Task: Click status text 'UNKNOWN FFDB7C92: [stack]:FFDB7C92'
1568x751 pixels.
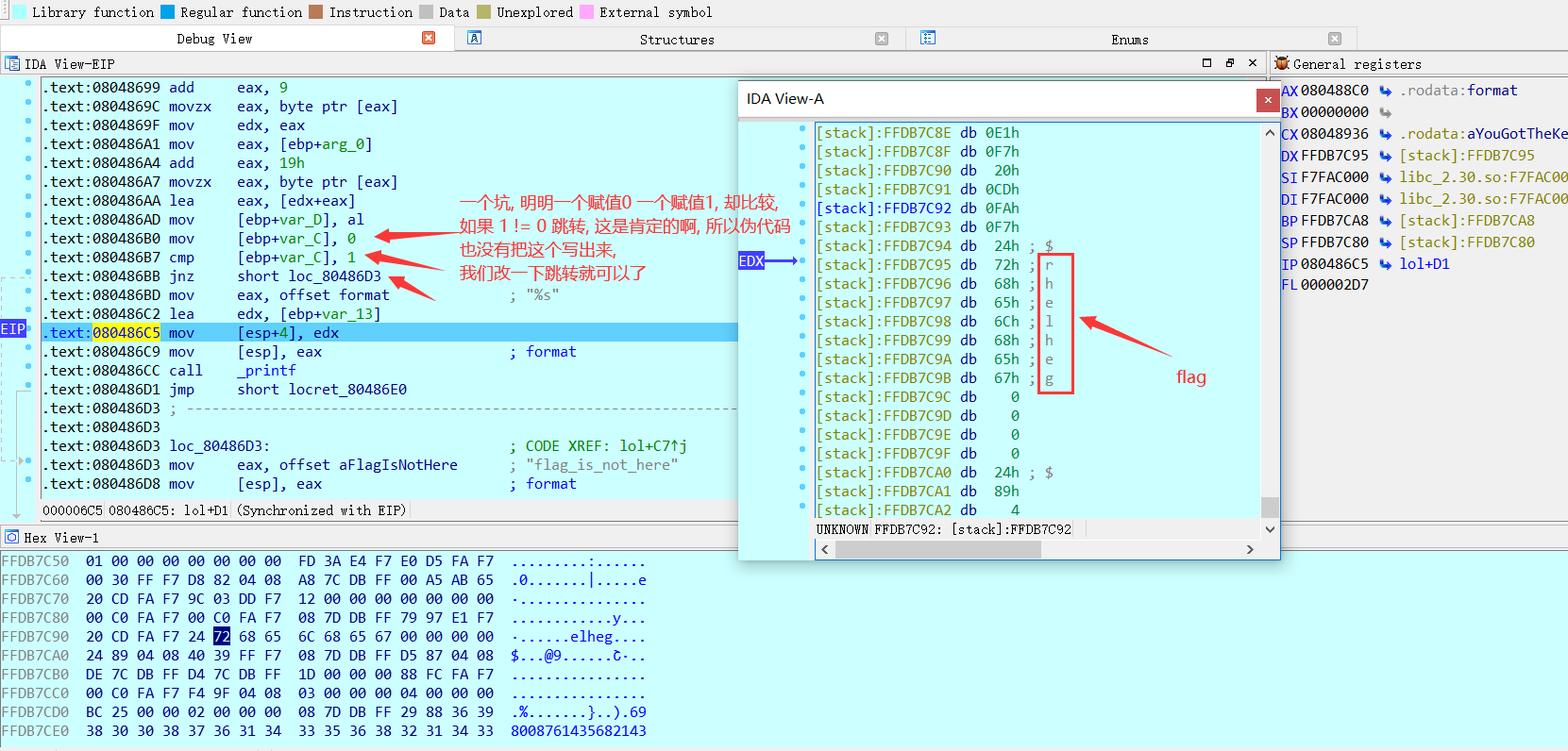Action: pos(944,529)
